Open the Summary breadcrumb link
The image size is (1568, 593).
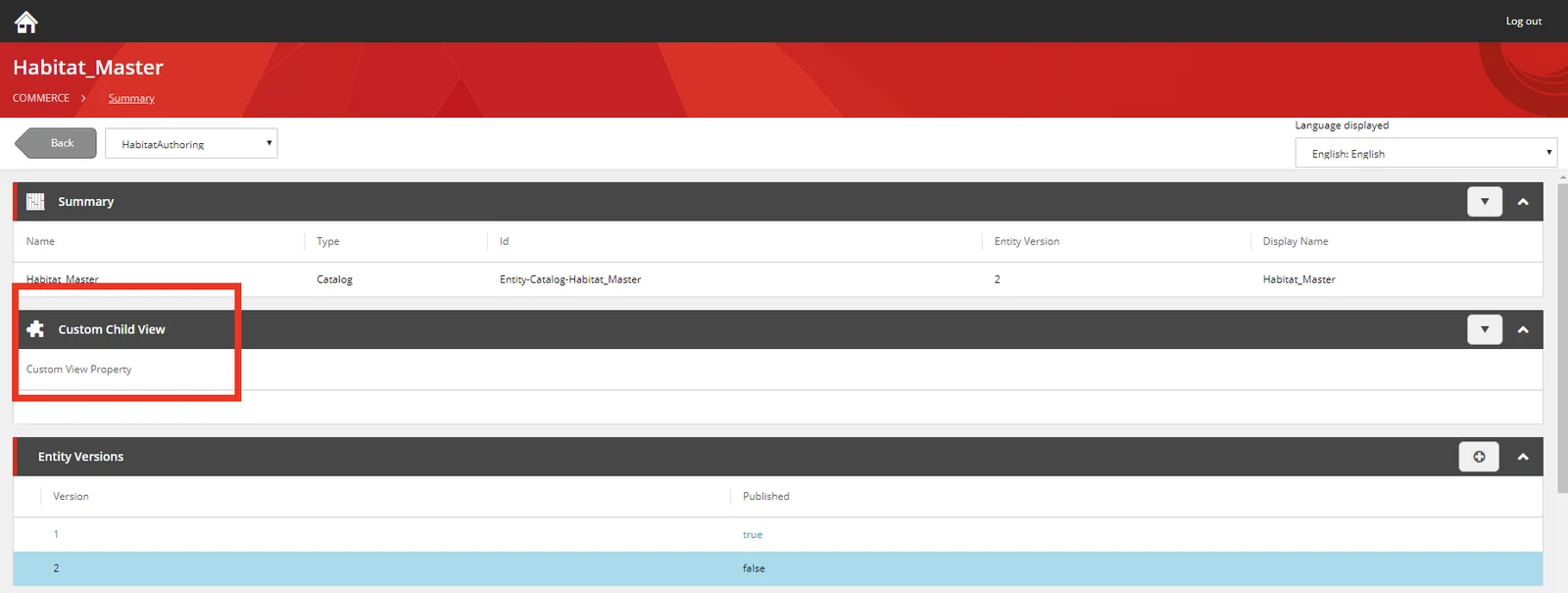[131, 98]
